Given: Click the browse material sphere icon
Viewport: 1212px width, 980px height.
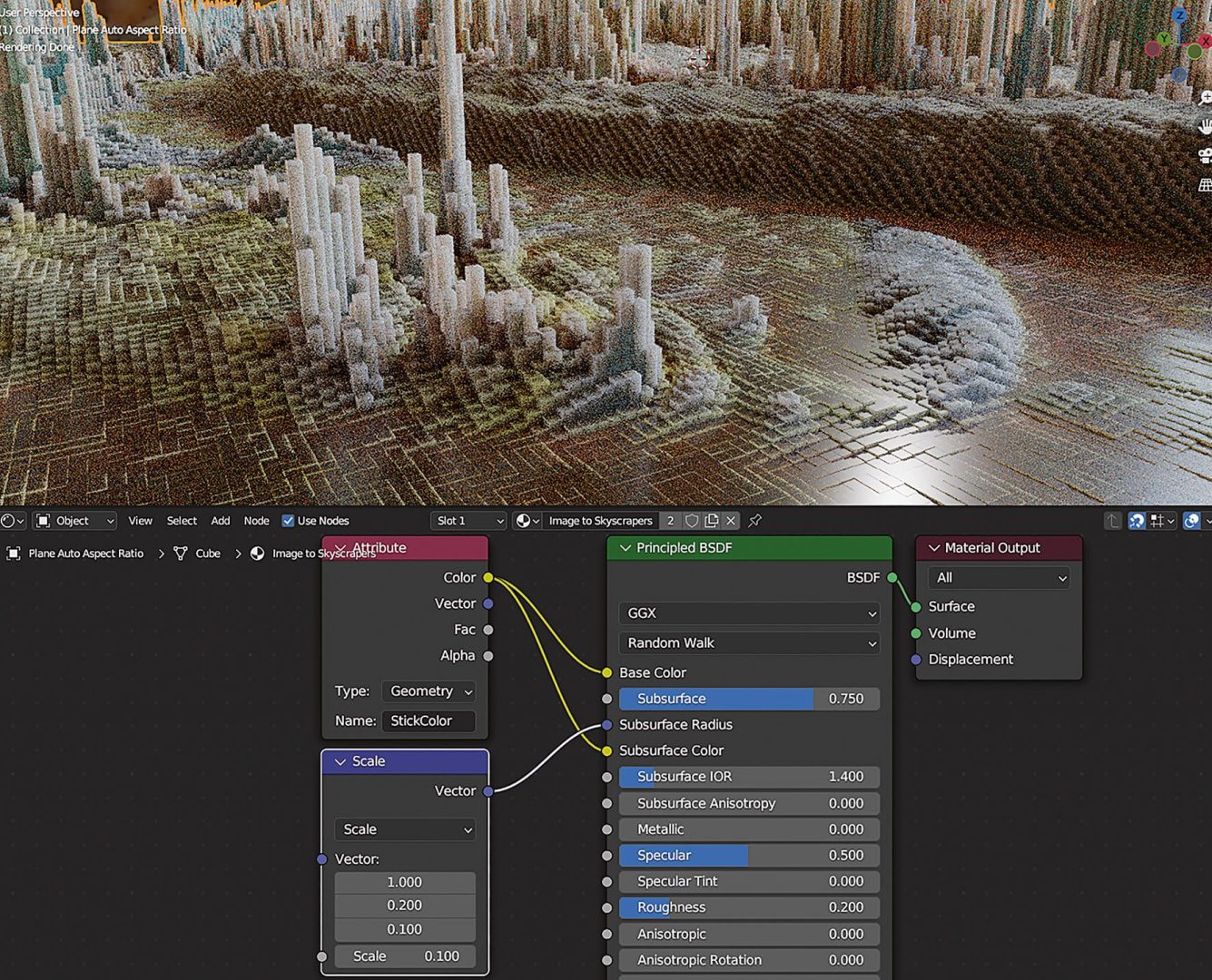Looking at the screenshot, I should click(525, 520).
